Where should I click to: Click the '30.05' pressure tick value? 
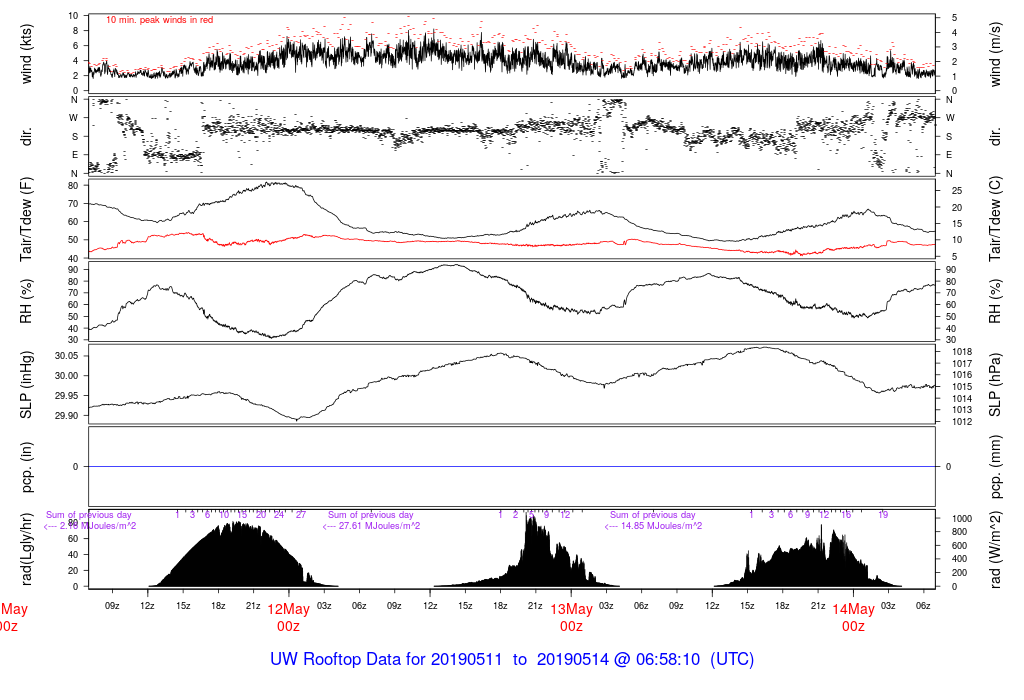tap(67, 356)
